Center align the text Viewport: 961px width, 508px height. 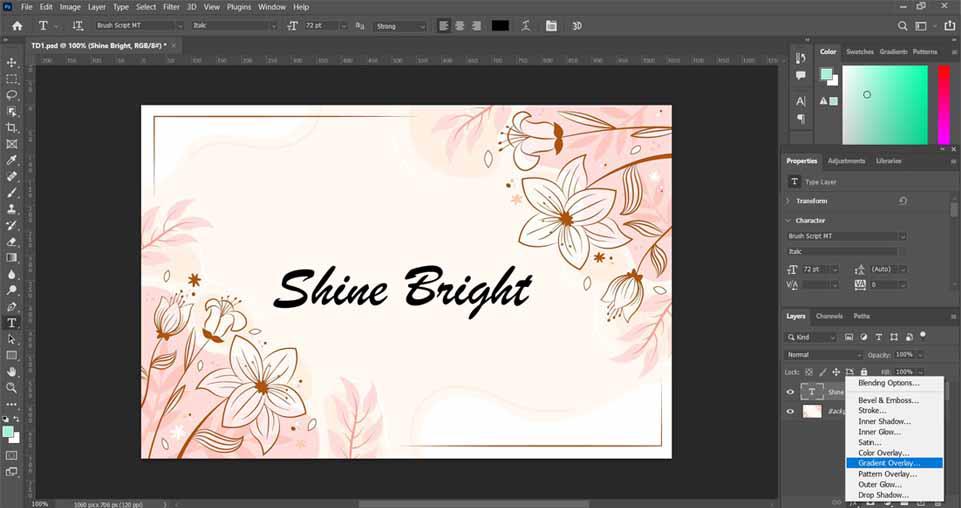tap(459, 26)
